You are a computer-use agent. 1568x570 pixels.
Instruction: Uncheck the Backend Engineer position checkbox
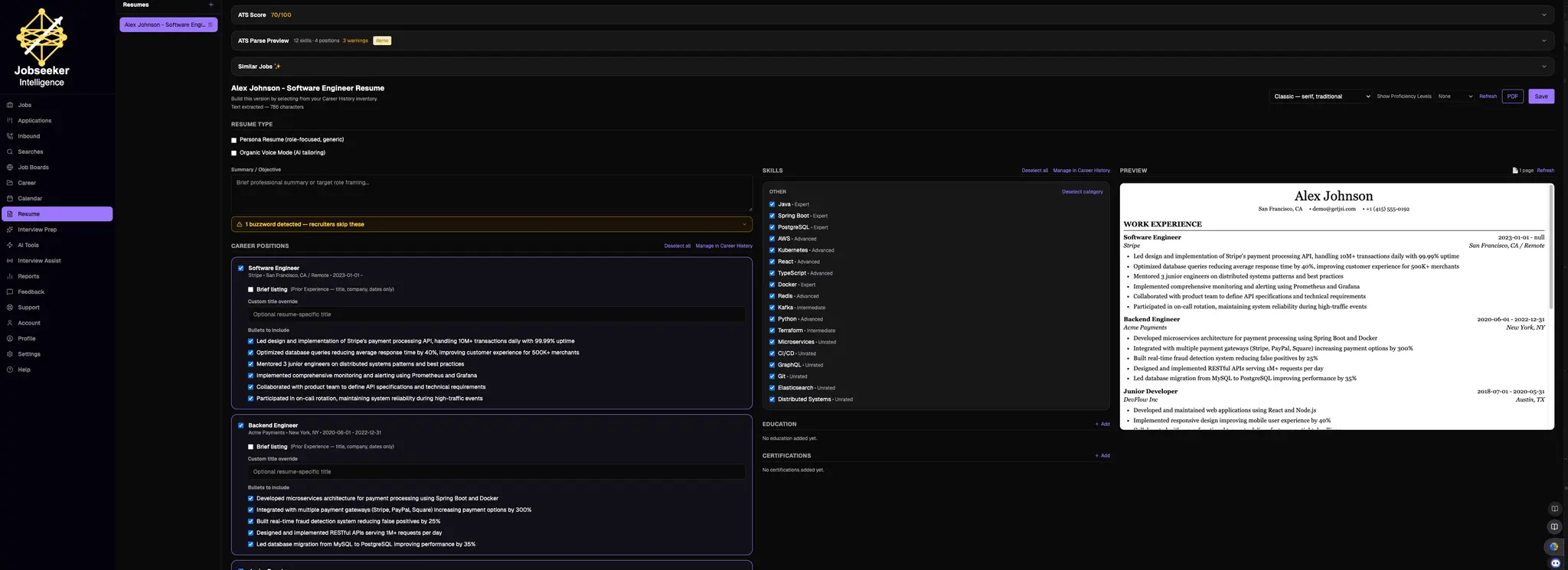[x=241, y=425]
